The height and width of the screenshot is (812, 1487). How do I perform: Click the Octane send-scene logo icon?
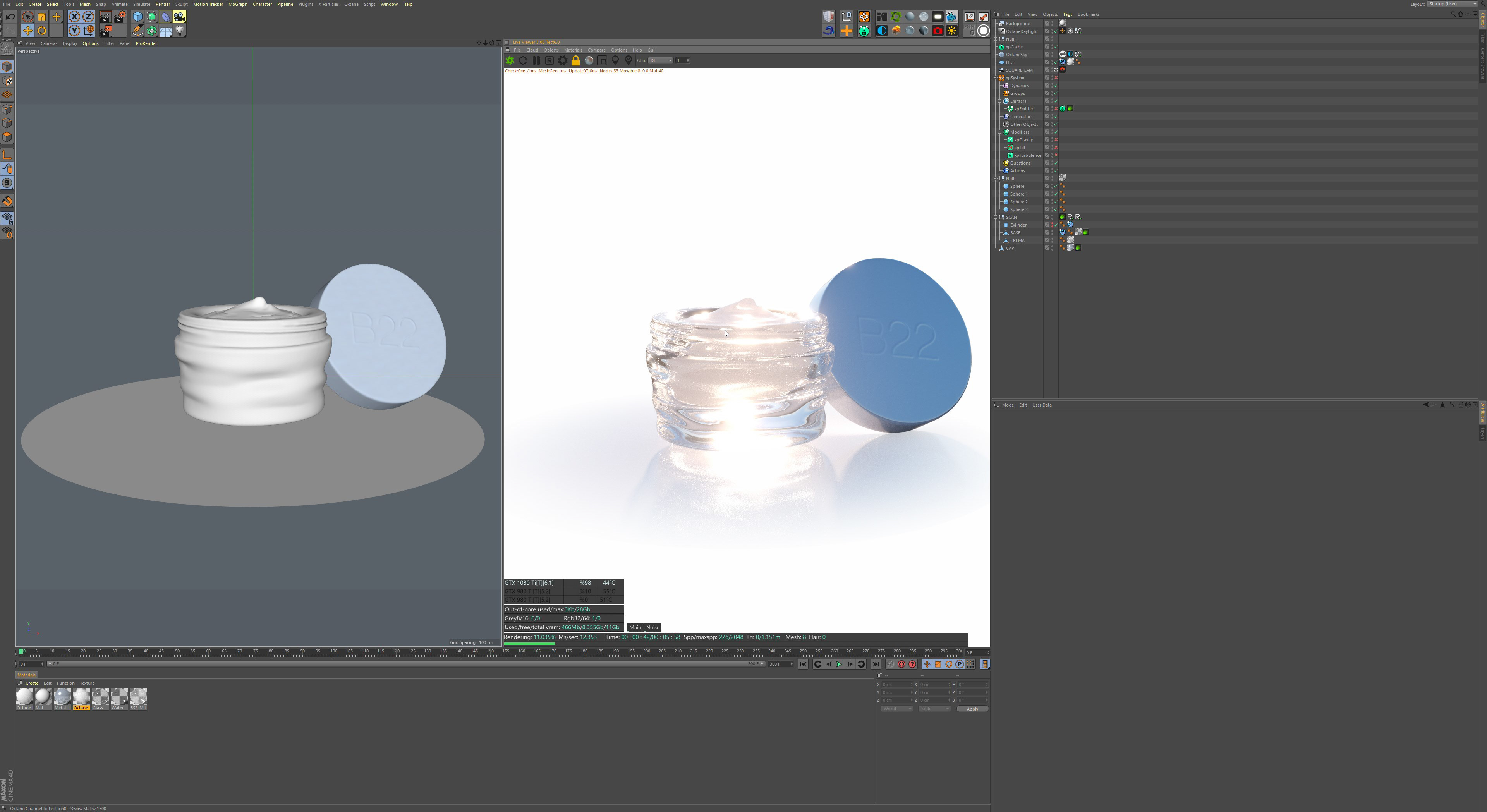(x=510, y=60)
